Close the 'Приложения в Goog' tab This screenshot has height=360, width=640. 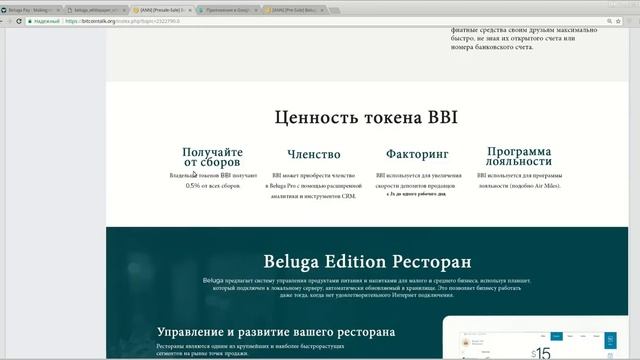coord(256,10)
